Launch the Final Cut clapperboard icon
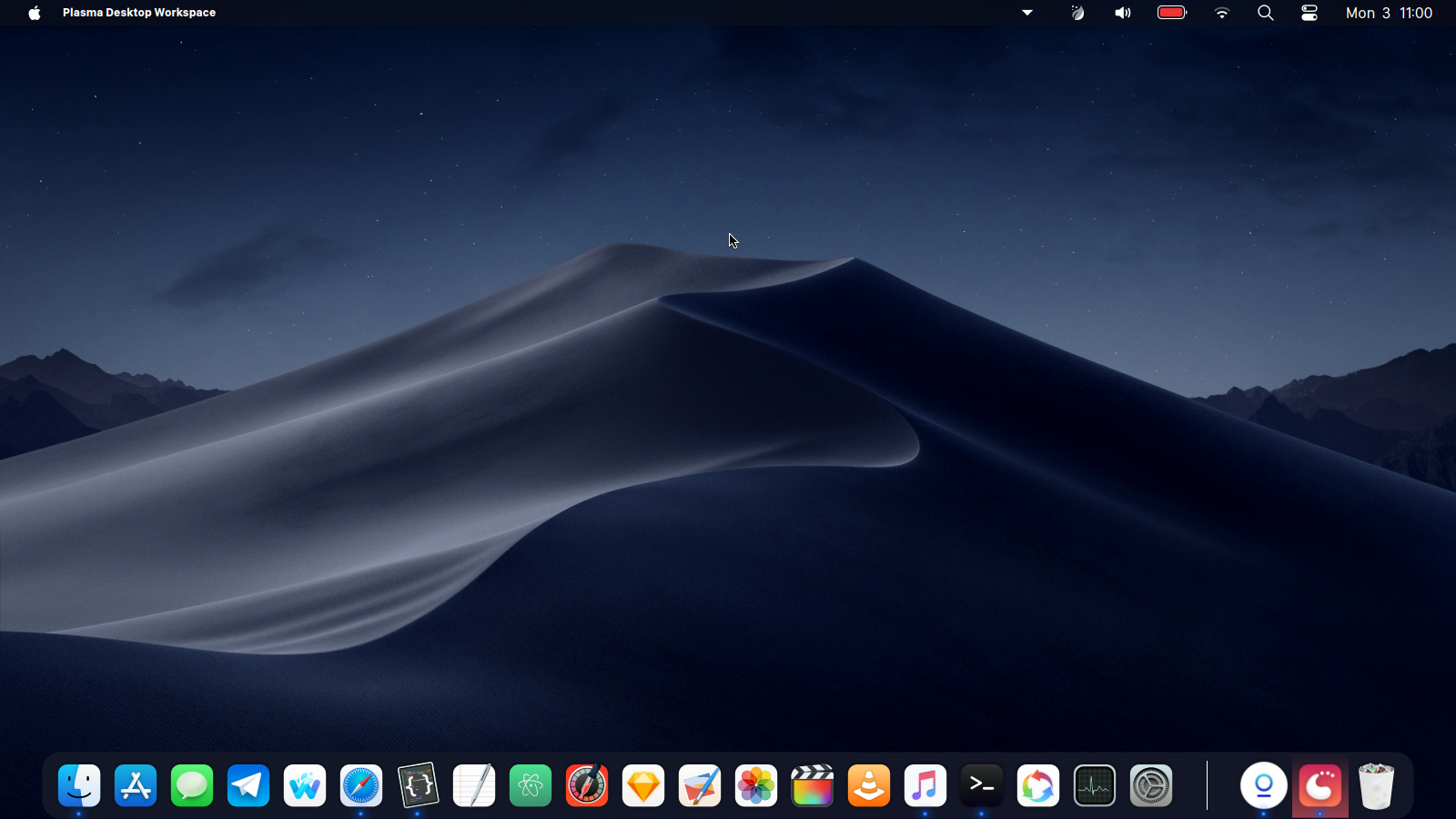1456x819 pixels. (813, 785)
